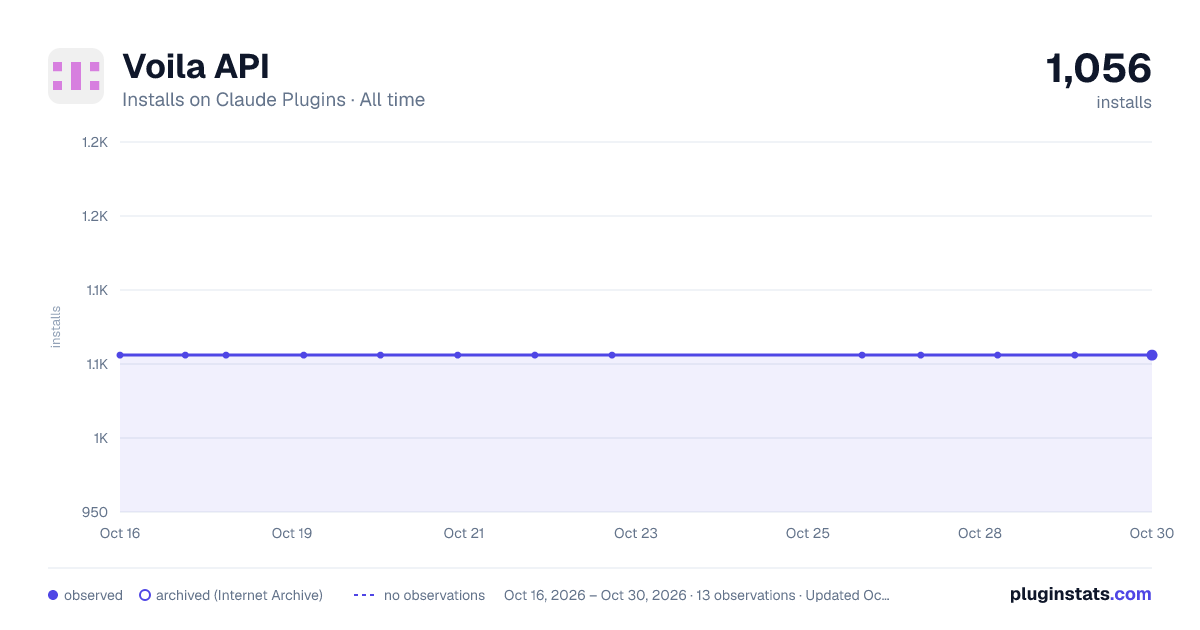Viewport: 1200px width, 630px height.
Task: Click the "1,056" total installs figure
Action: (1098, 68)
